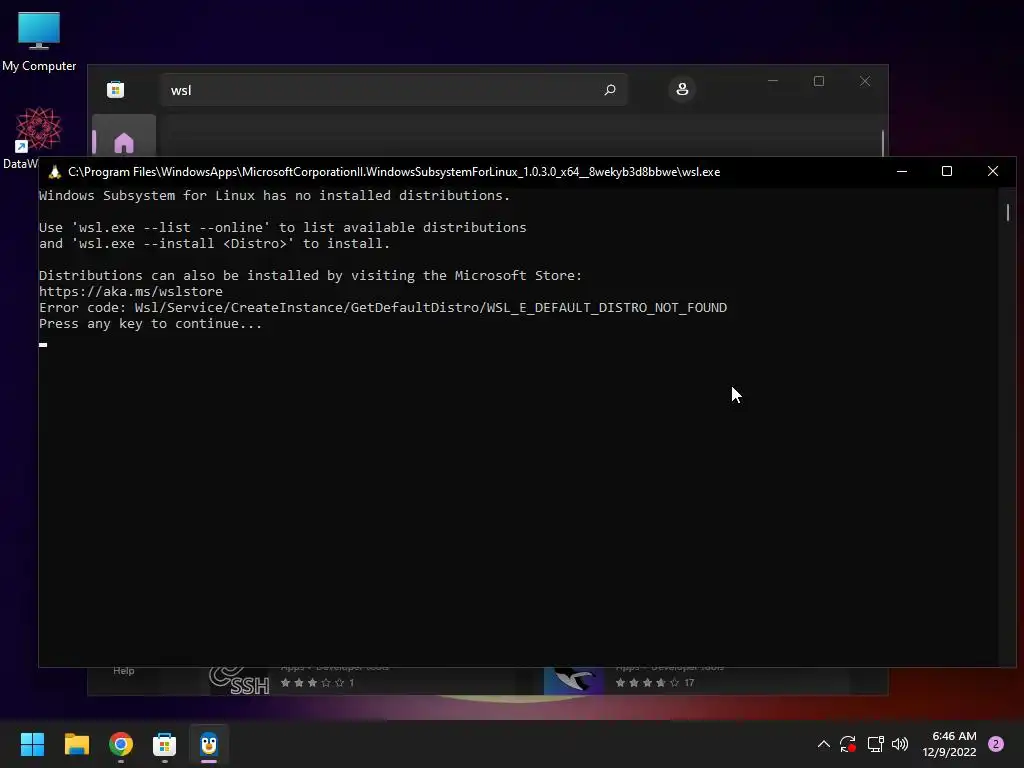This screenshot has height=768, width=1024.
Task: Switch to Google Chrome in the taskbar
Action: click(x=121, y=744)
